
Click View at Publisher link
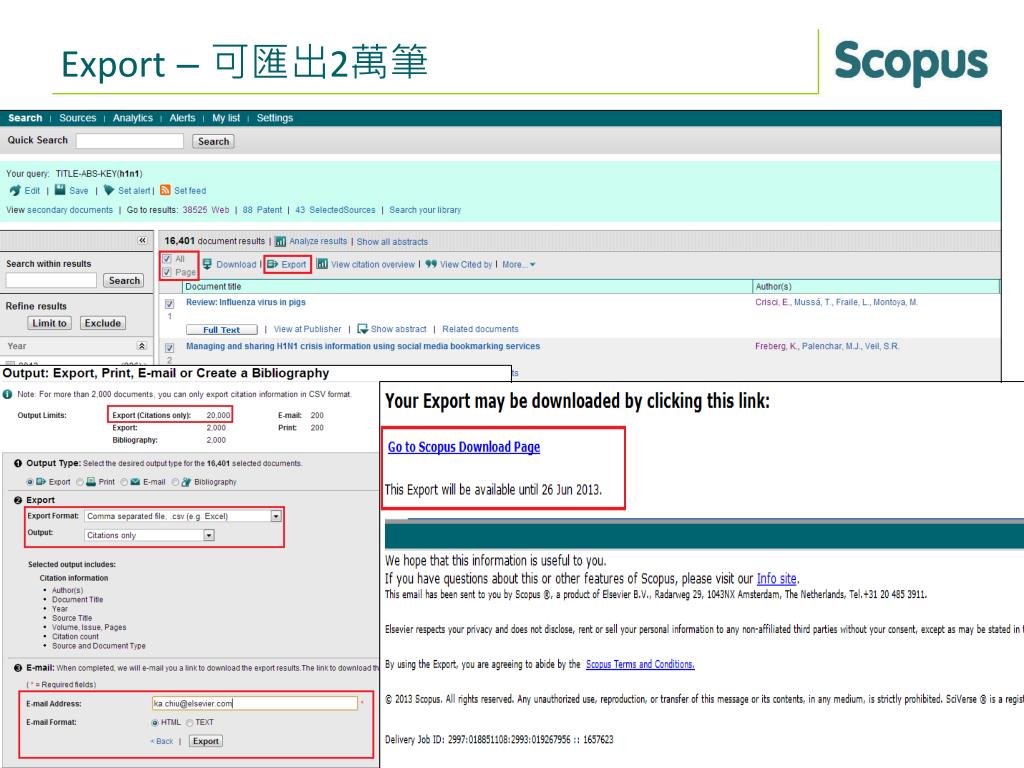(308, 329)
